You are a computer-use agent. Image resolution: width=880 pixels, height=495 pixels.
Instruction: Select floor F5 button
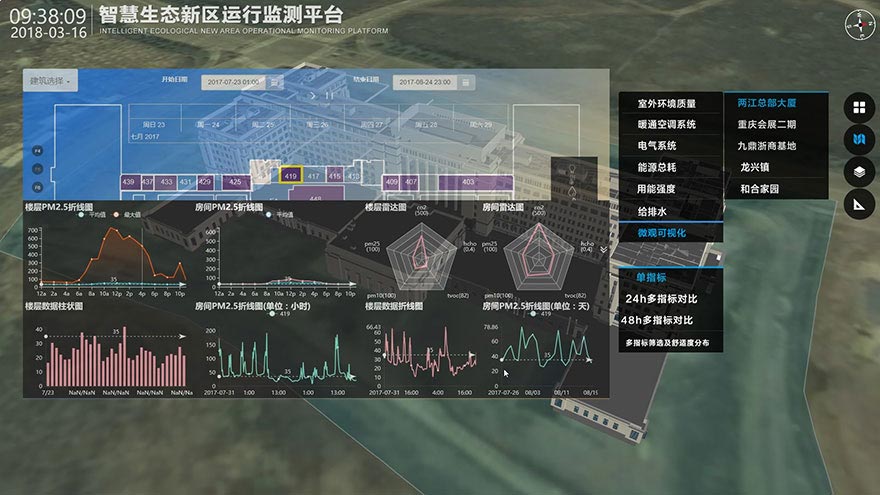tap(38, 169)
